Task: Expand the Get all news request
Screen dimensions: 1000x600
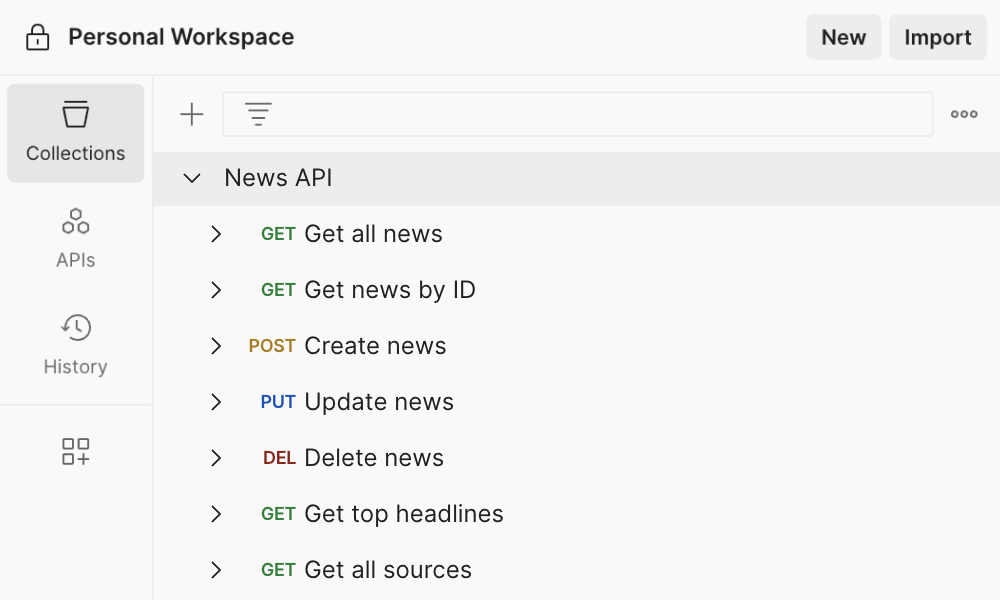Action: coord(216,234)
